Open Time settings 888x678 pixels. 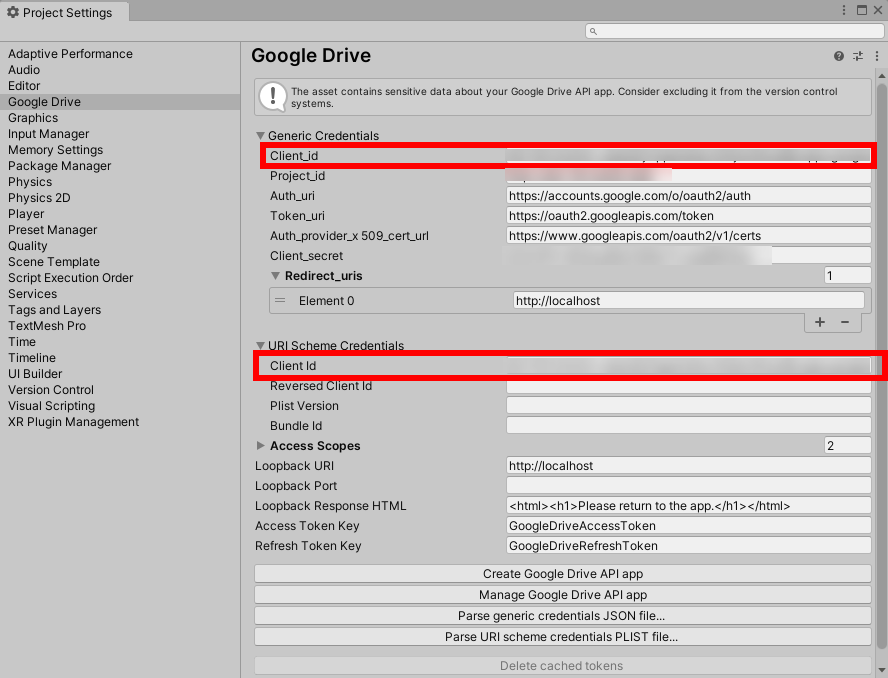pyautogui.click(x=22, y=342)
